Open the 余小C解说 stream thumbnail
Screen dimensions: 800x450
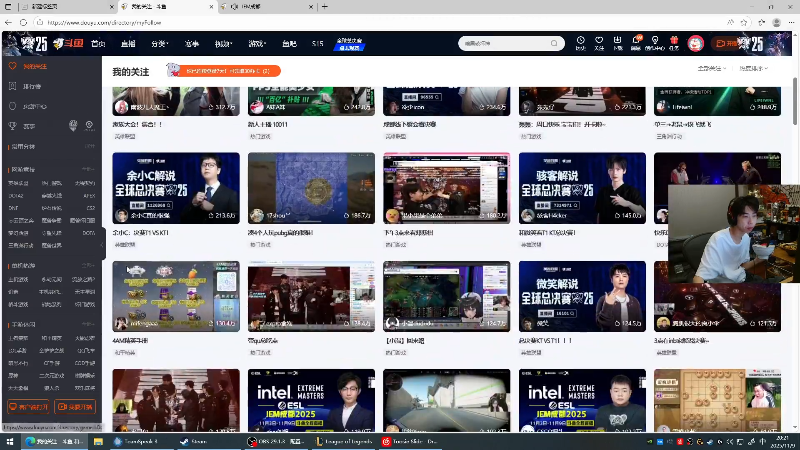tap(176, 188)
